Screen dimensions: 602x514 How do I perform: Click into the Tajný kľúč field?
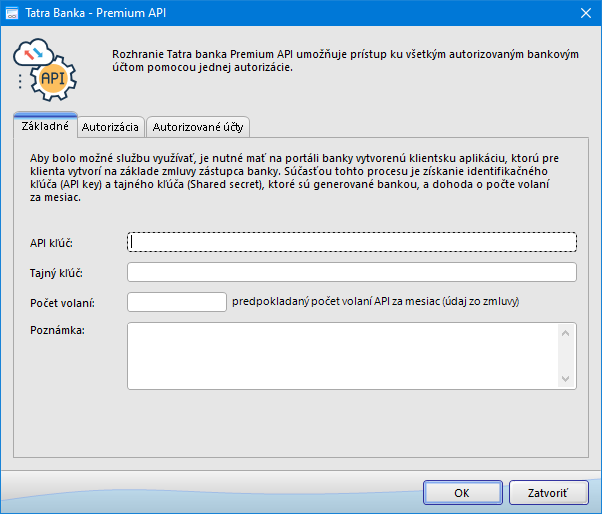352,272
